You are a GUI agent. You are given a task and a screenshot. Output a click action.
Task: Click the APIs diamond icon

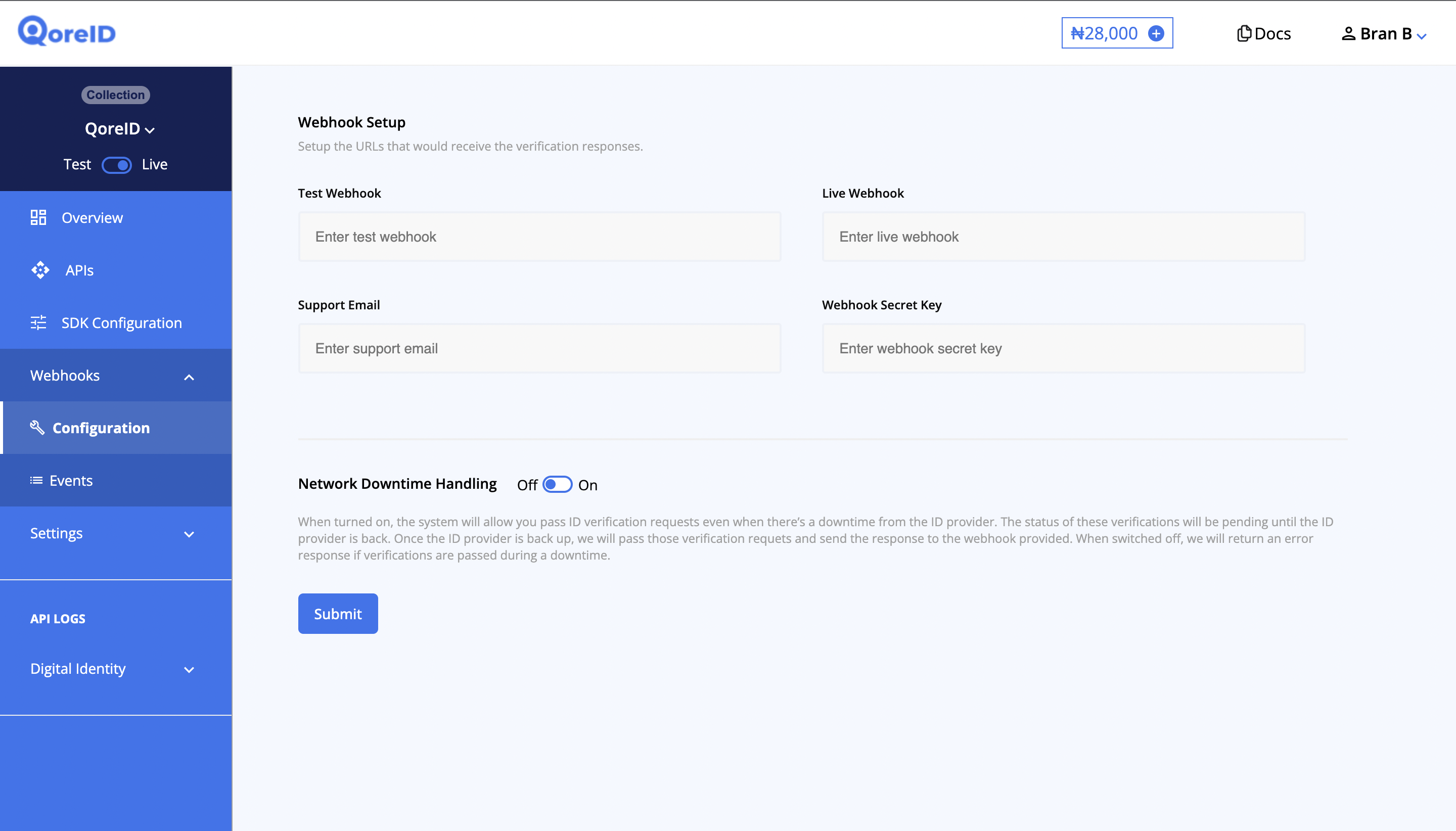tap(40, 270)
